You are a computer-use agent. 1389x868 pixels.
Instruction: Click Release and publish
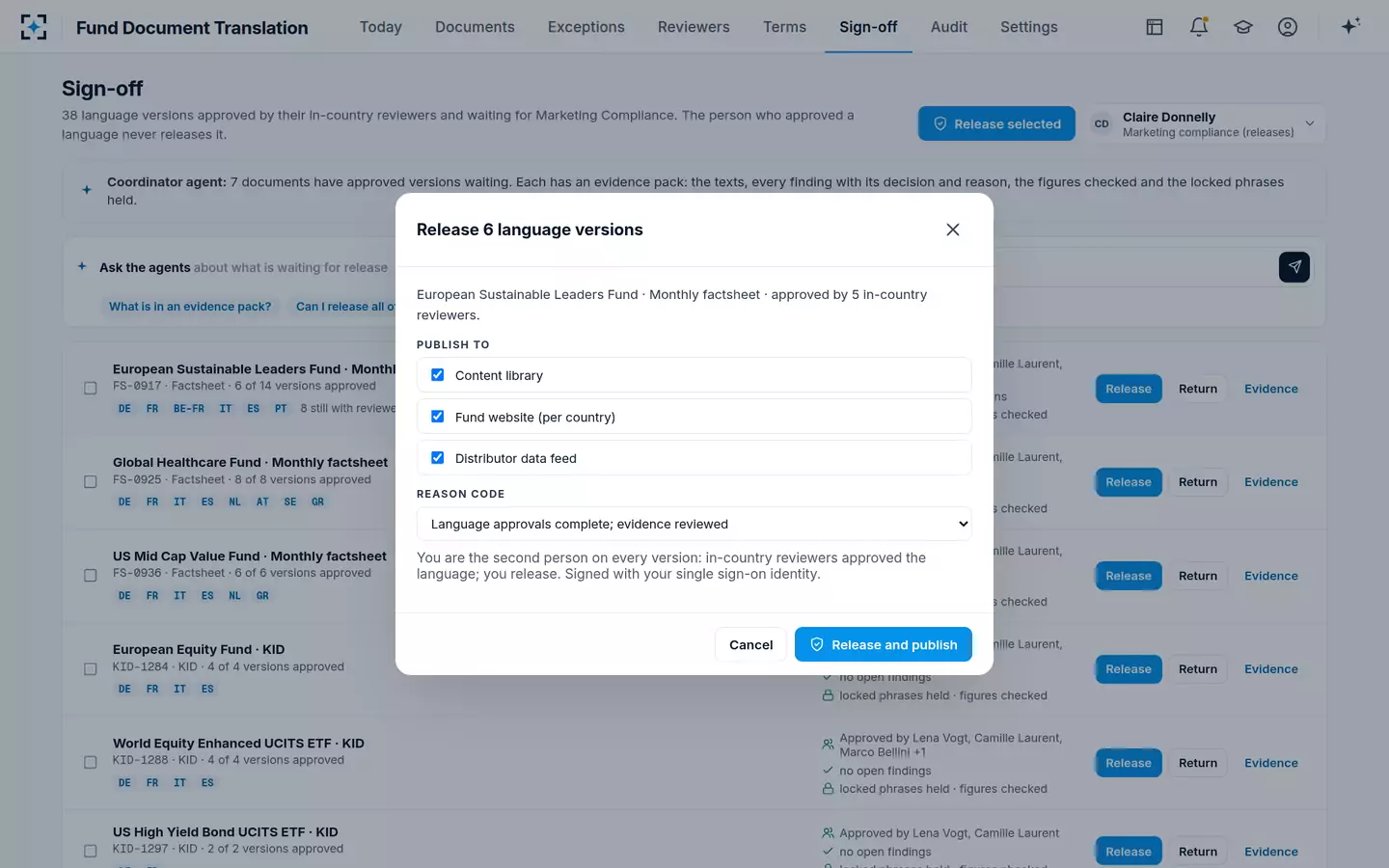click(884, 644)
